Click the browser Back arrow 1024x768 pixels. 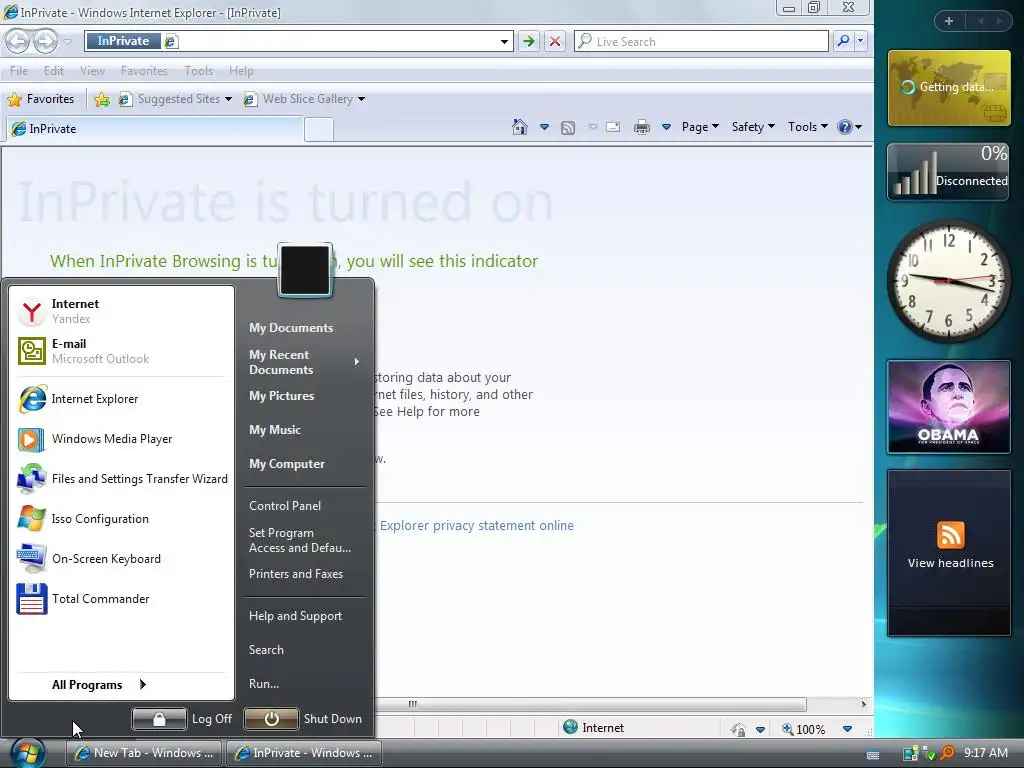[18, 42]
